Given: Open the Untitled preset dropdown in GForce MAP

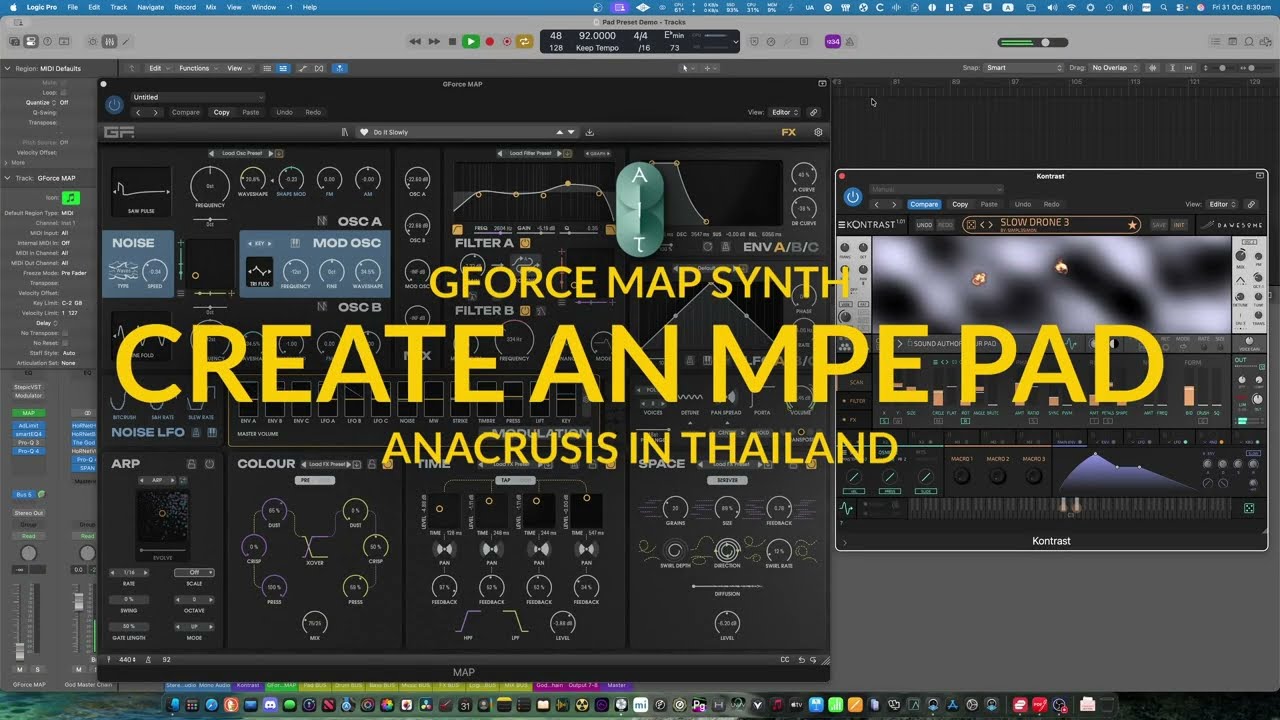Looking at the screenshot, I should coord(198,97).
